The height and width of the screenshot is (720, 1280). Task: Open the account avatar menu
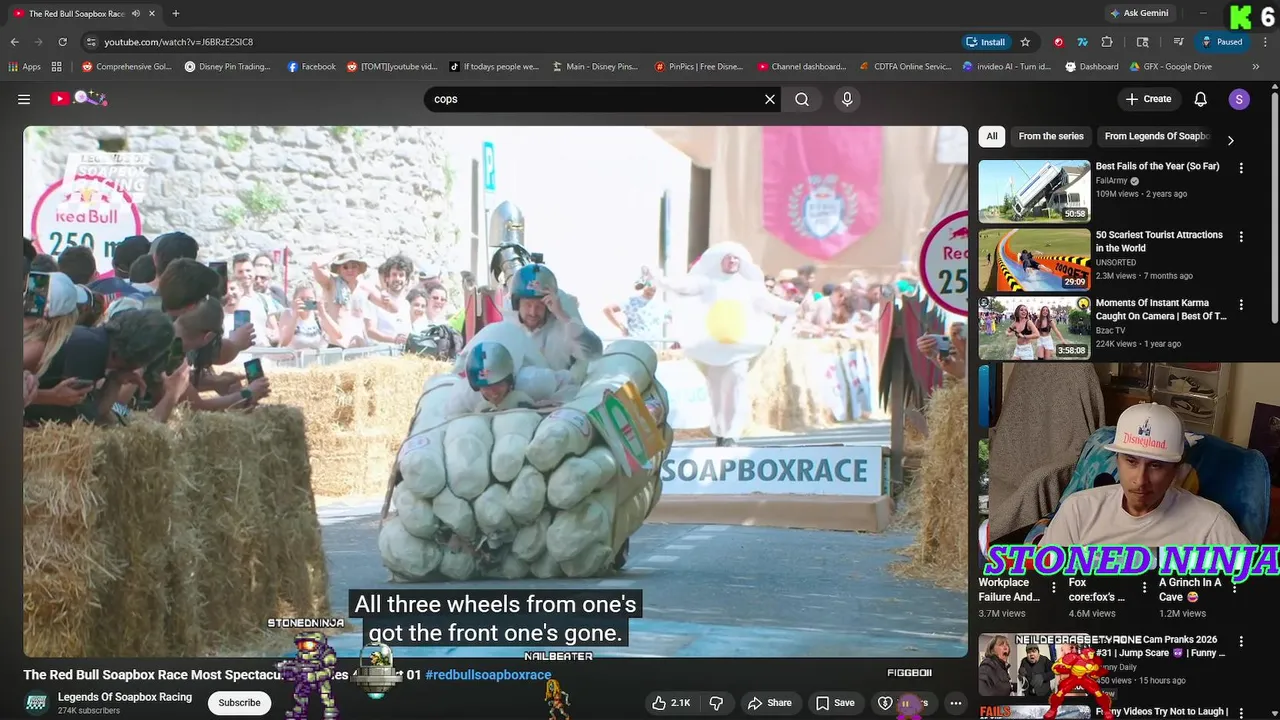pyautogui.click(x=1239, y=99)
